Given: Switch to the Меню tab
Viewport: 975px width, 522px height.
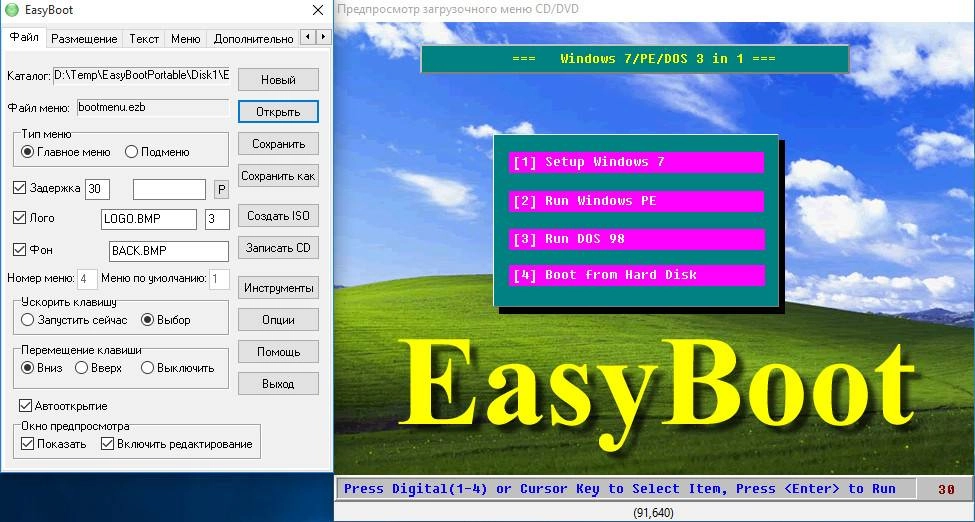Looking at the screenshot, I should (185, 39).
